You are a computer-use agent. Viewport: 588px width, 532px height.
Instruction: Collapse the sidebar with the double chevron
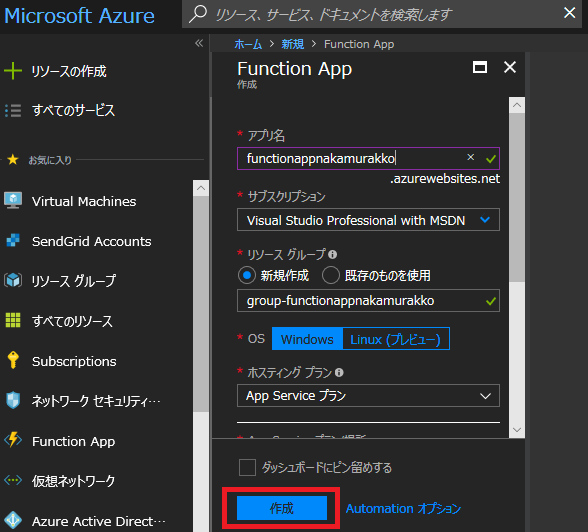(199, 43)
